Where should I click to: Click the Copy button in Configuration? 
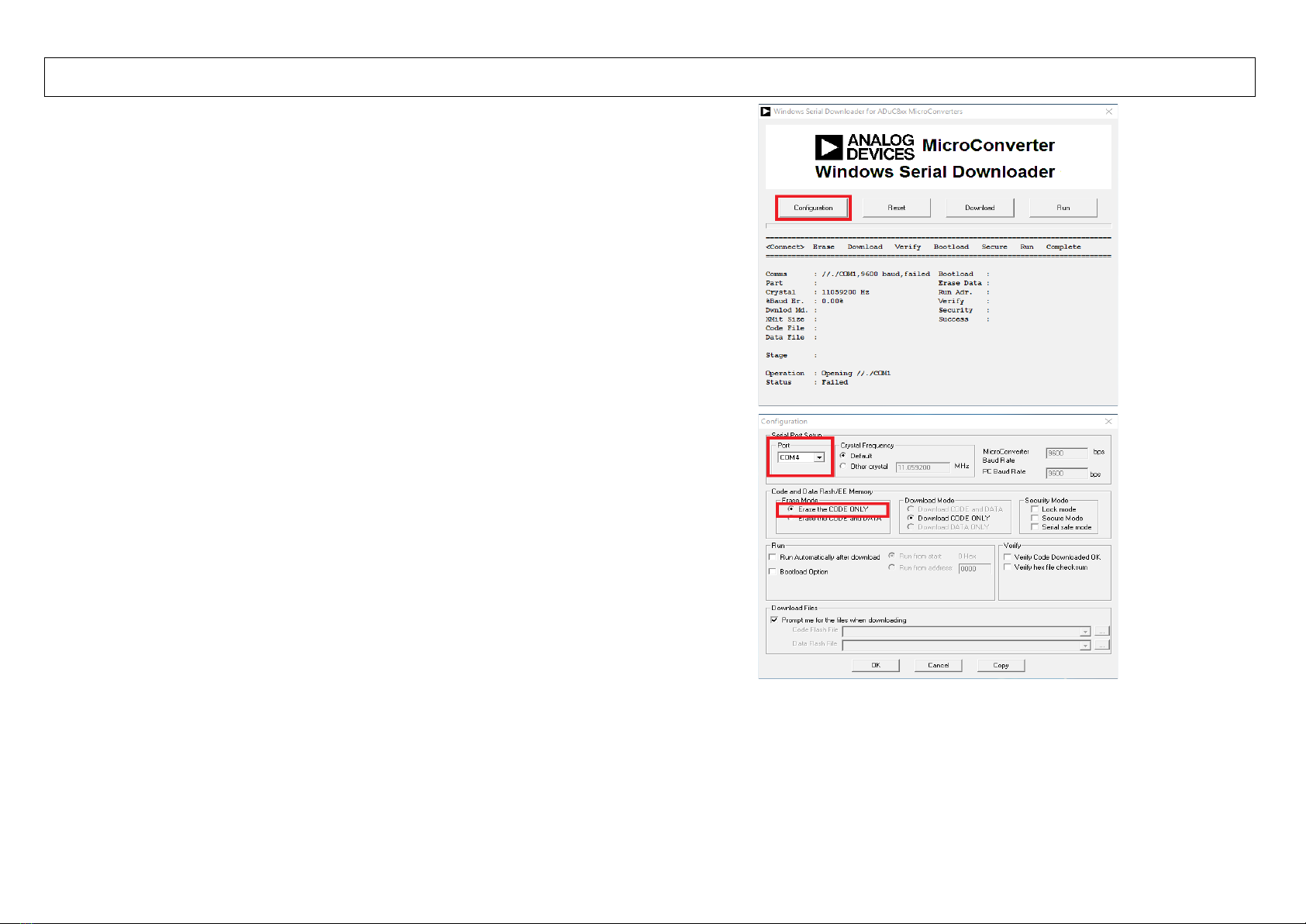[1001, 665]
